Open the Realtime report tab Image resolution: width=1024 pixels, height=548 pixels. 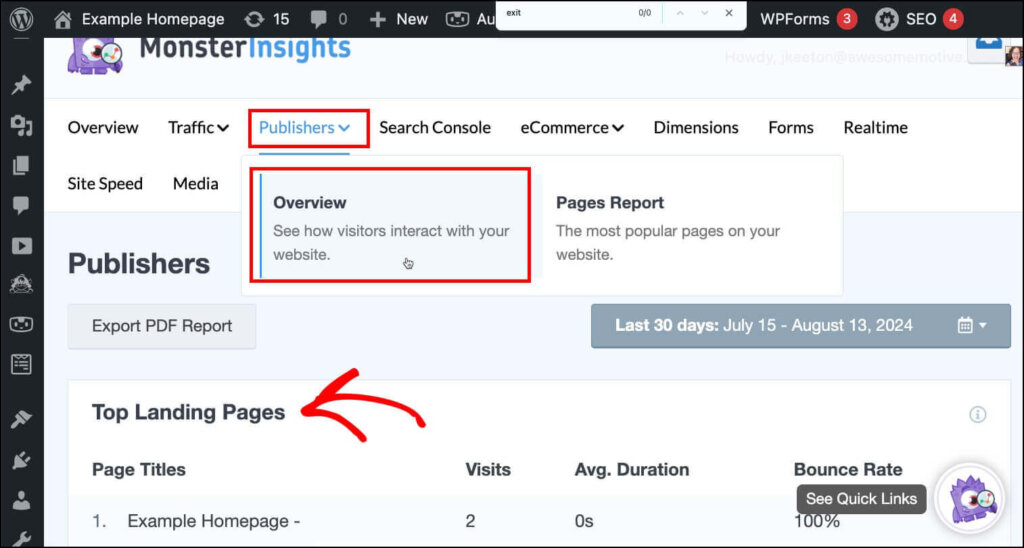pyautogui.click(x=876, y=127)
